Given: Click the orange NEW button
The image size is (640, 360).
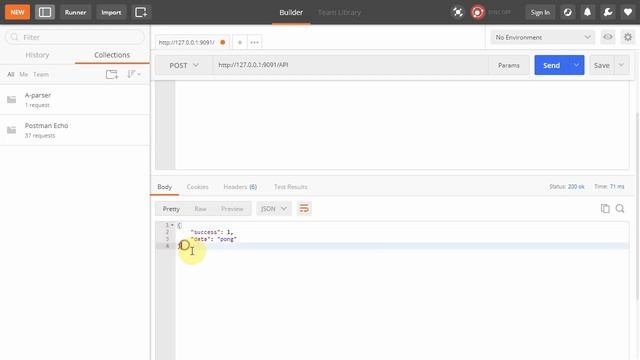Looking at the screenshot, I should pyautogui.click(x=17, y=12).
